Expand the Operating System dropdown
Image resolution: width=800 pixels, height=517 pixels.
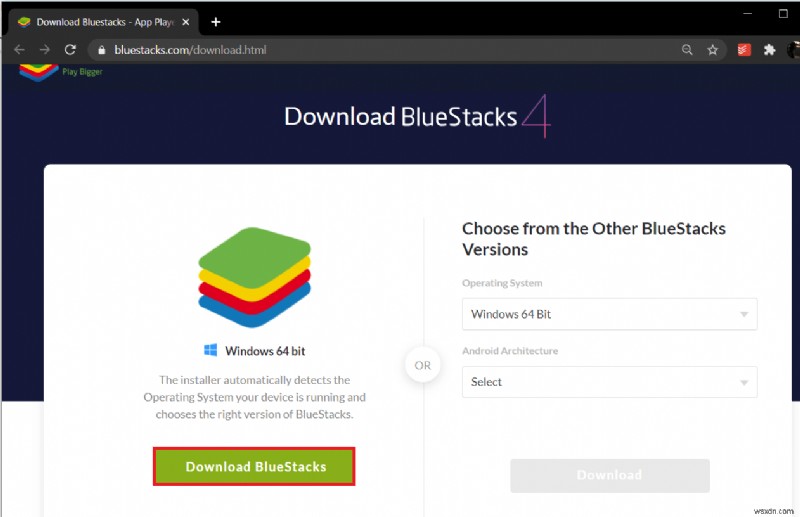coord(609,314)
